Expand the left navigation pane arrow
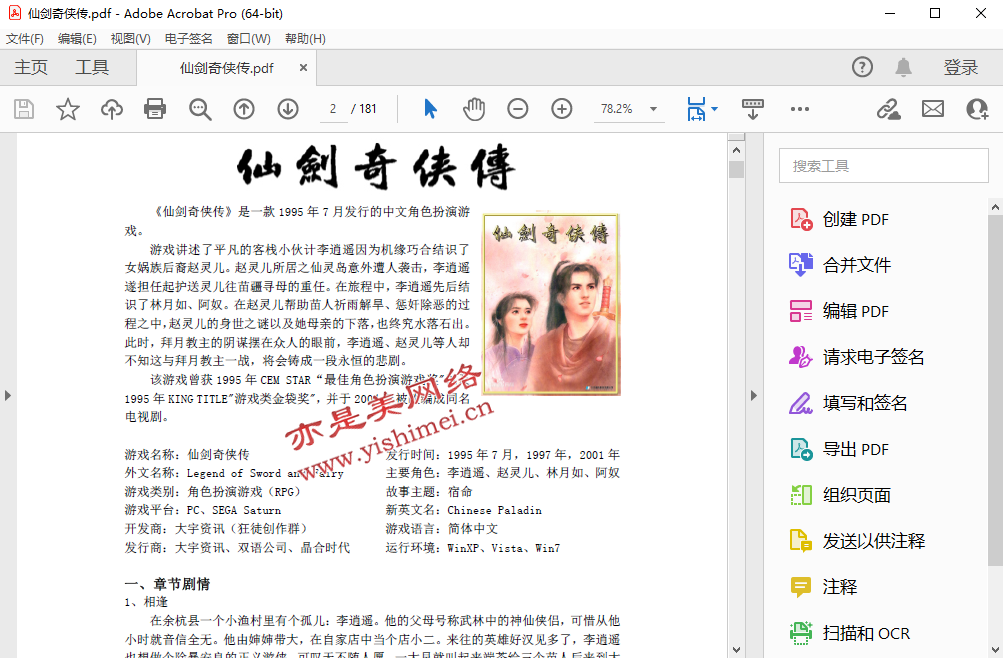This screenshot has width=1003, height=658. point(8,395)
